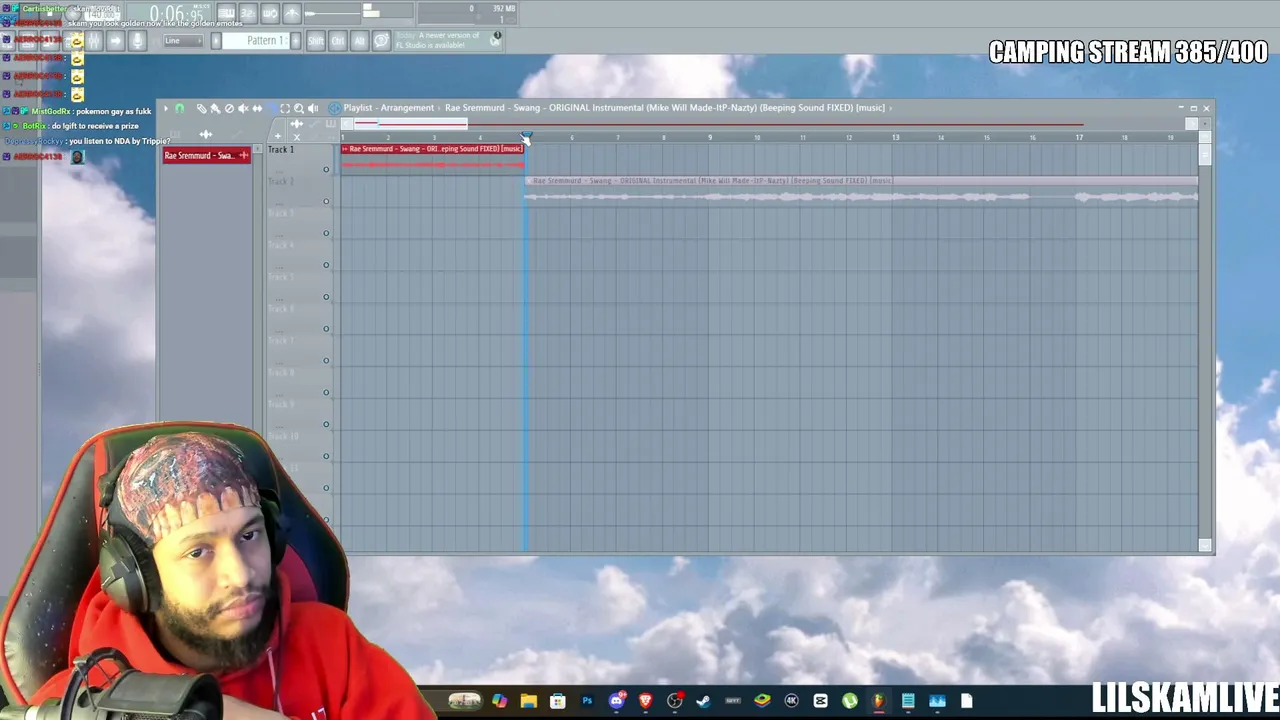
Task: Toggle the Track 5 mute switch
Action: 326,297
